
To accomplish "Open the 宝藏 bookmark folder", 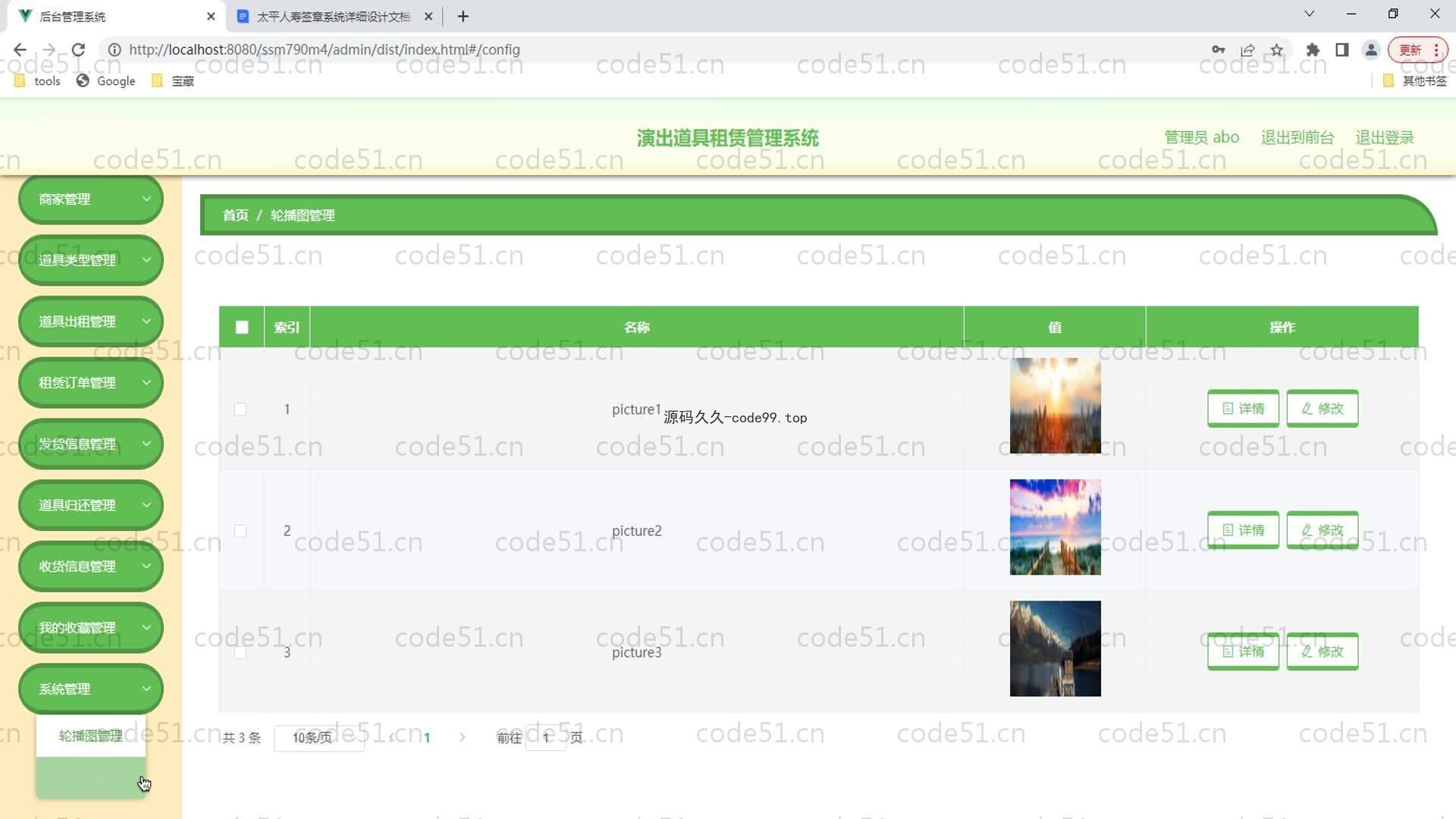I will [173, 80].
